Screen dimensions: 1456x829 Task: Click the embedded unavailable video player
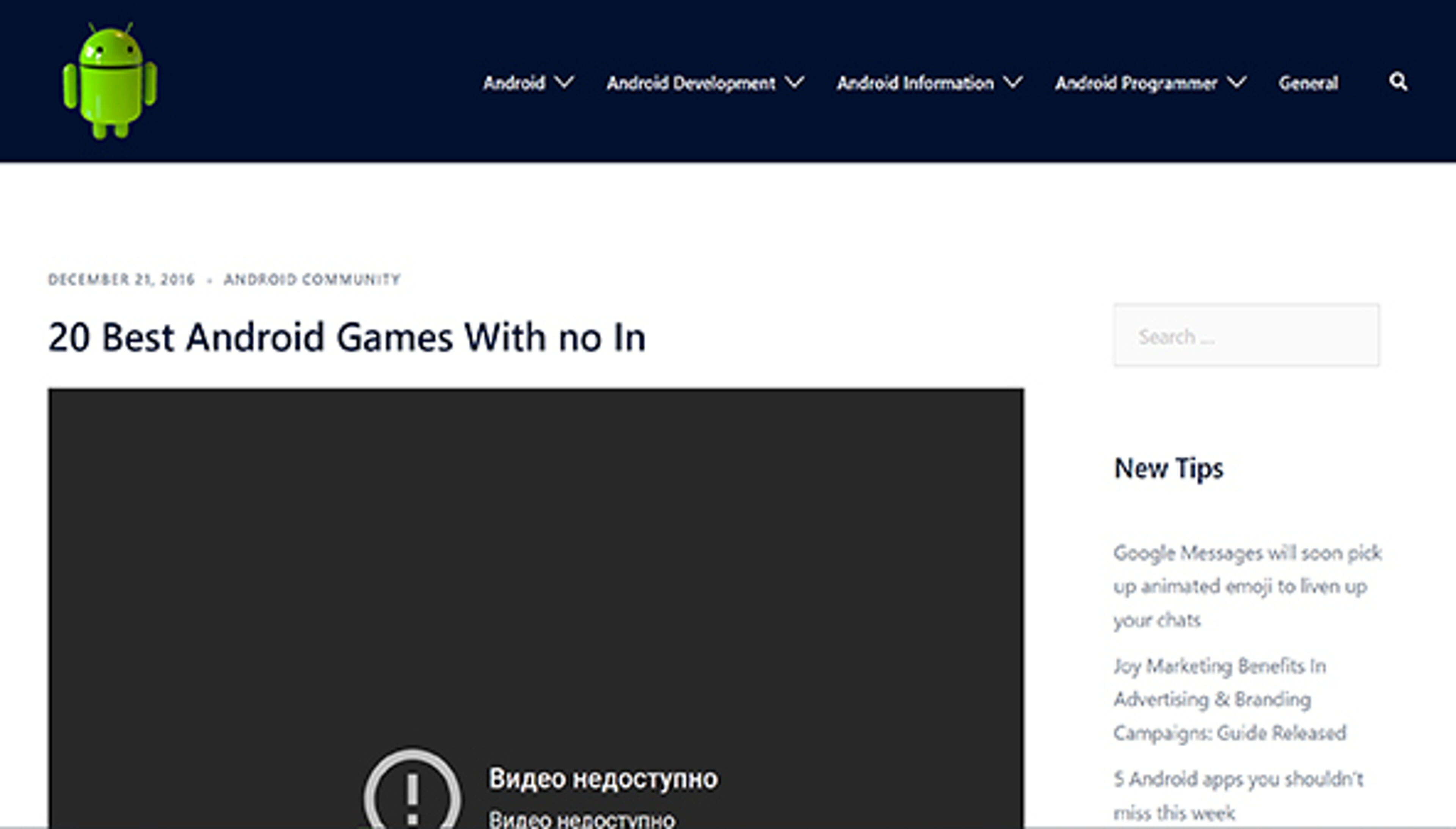pyautogui.click(x=535, y=569)
